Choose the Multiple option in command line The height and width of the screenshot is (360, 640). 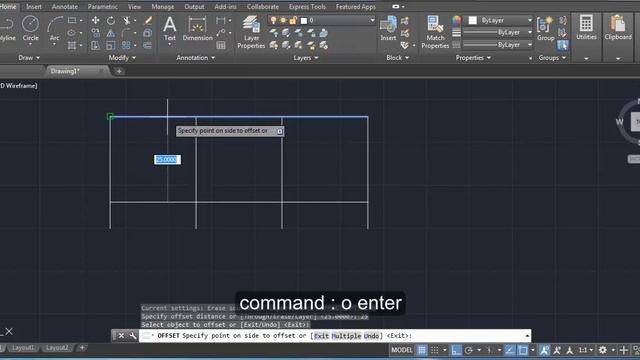coord(346,336)
